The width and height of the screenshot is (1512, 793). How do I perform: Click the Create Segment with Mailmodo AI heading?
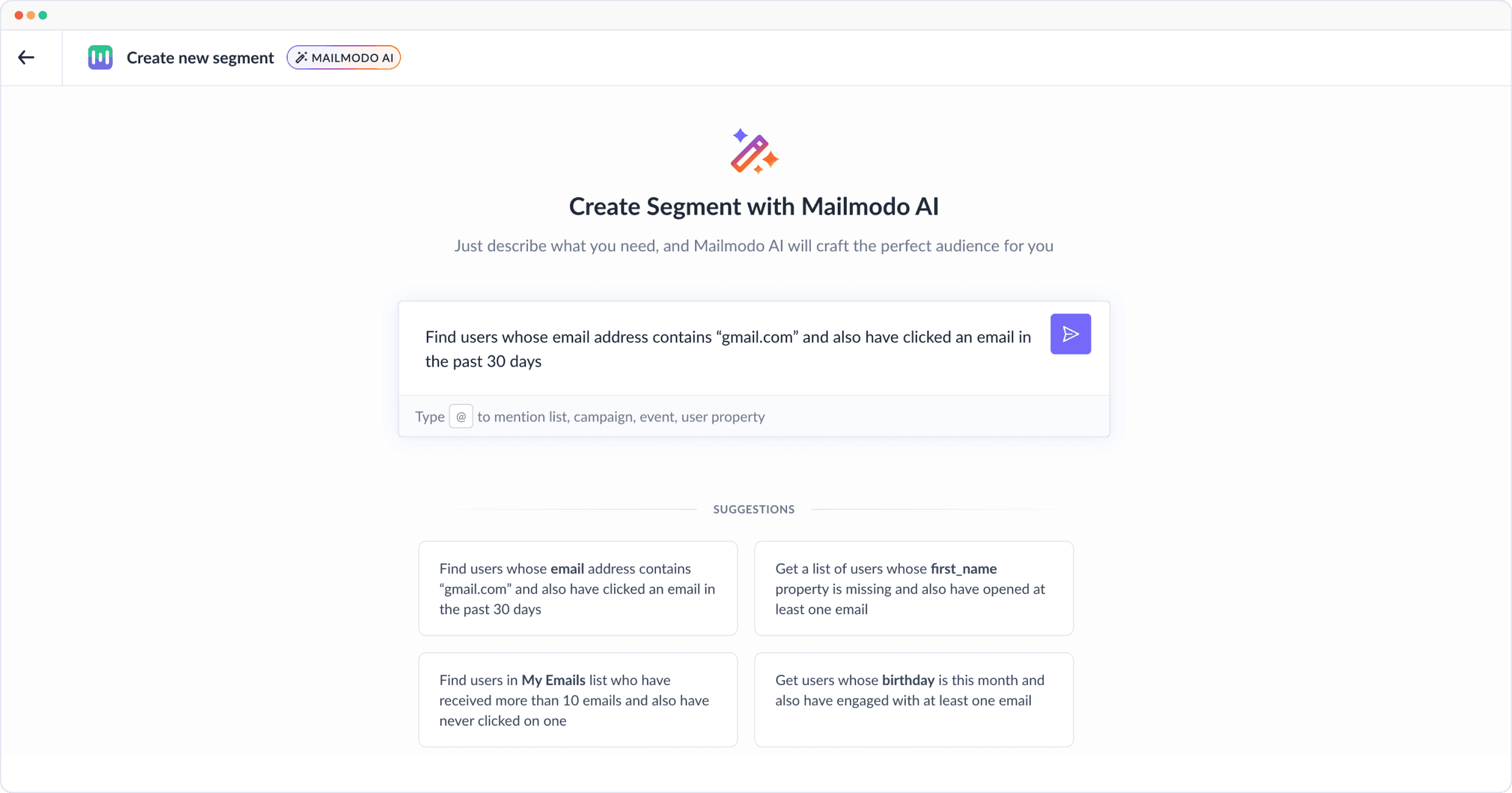click(754, 206)
